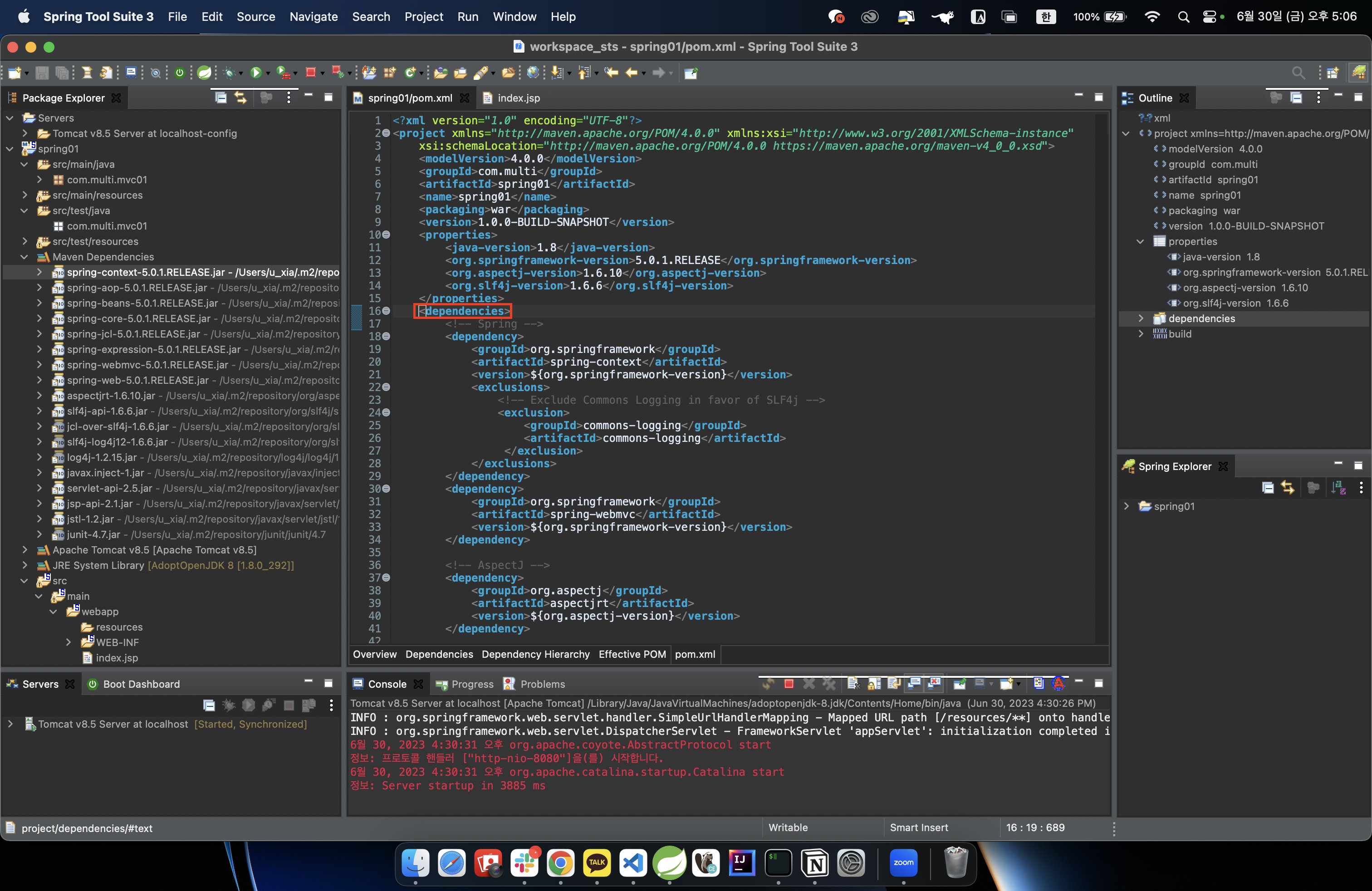The image size is (1372, 891).
Task: Expand spring-aop-5.0.1.RELEASE.jar in Package Explorer
Action: (x=39, y=288)
